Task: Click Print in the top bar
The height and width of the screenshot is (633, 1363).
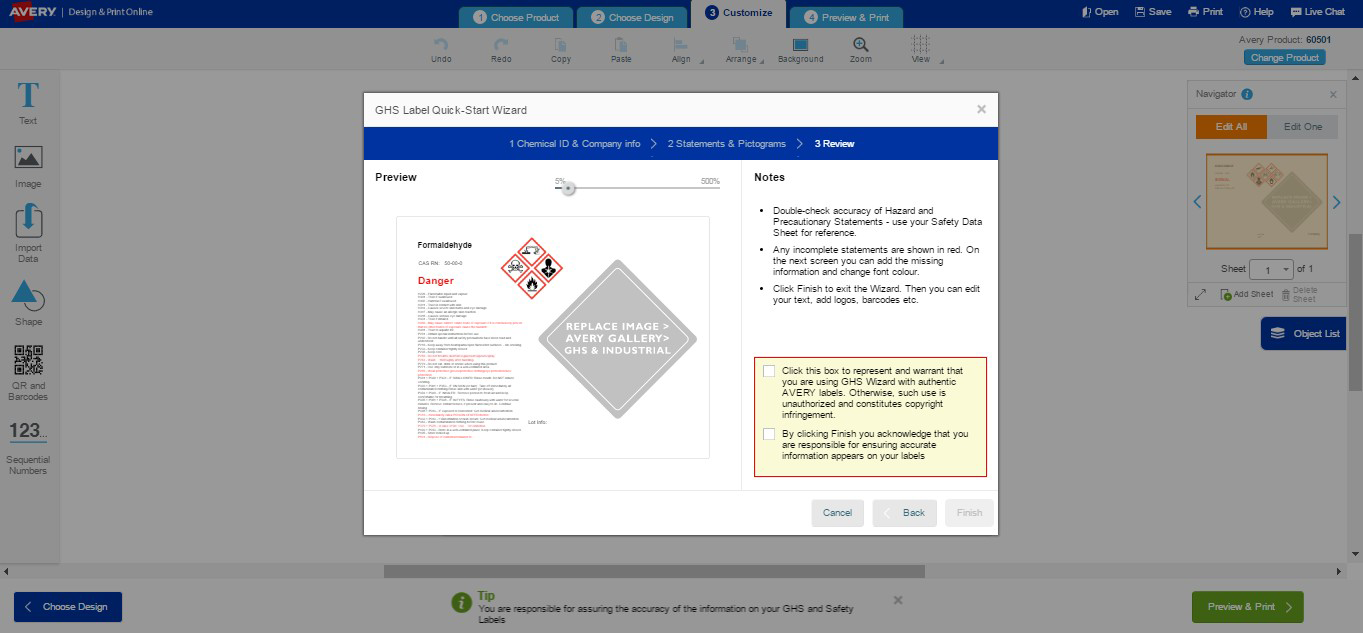Action: pos(1205,12)
